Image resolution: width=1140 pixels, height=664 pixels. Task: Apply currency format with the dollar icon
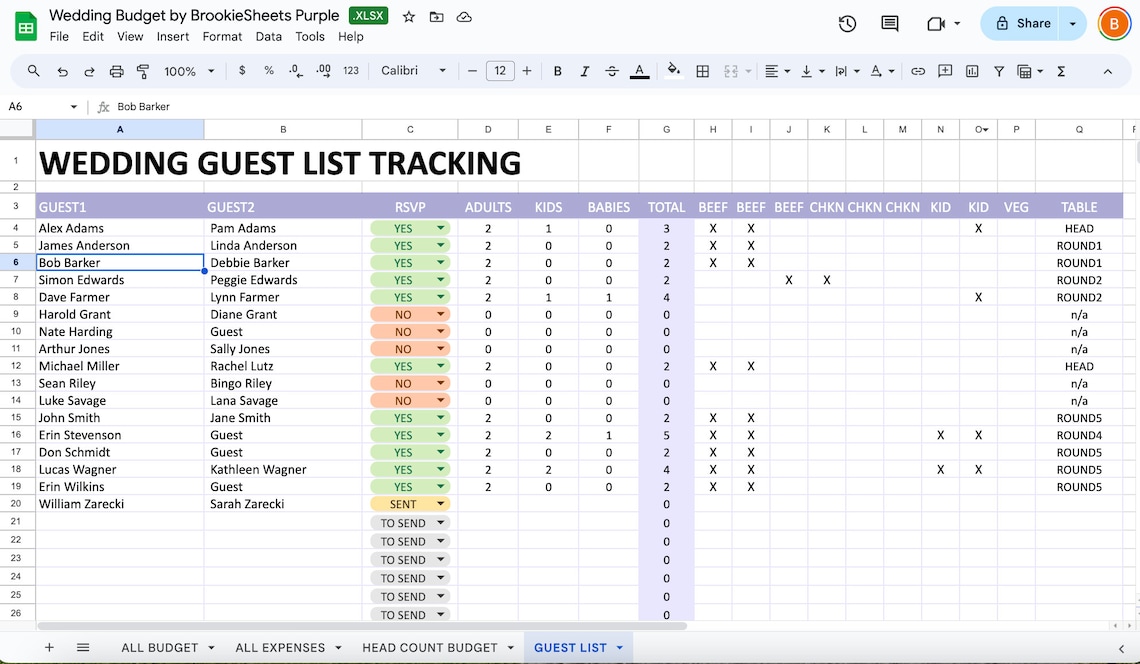pyautogui.click(x=241, y=71)
